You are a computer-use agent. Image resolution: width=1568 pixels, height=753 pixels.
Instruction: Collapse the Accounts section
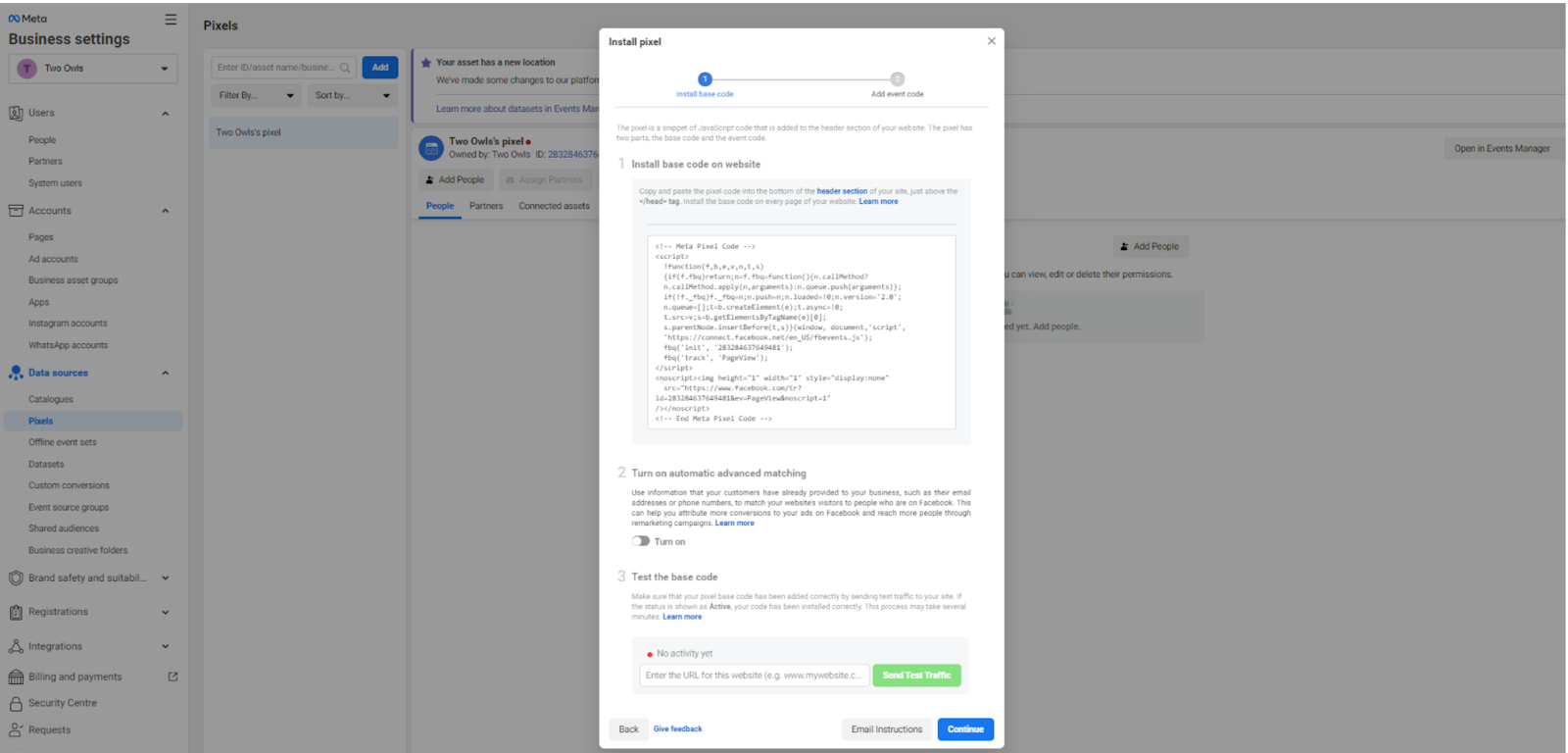165,211
